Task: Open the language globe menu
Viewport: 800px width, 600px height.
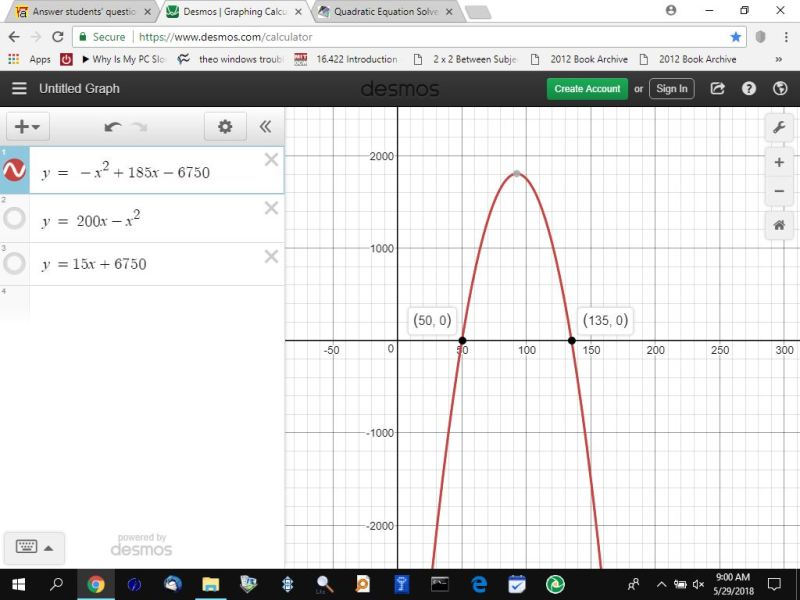Action: 780,89
